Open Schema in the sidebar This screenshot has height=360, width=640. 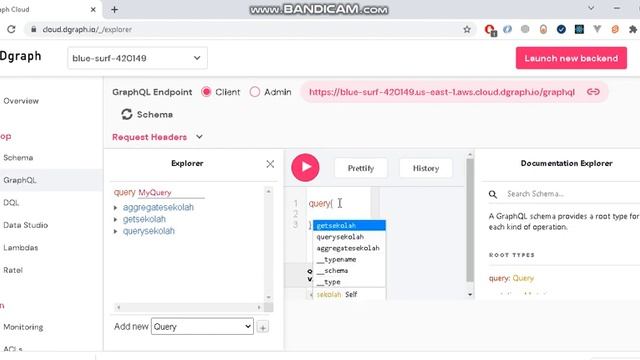pos(18,158)
